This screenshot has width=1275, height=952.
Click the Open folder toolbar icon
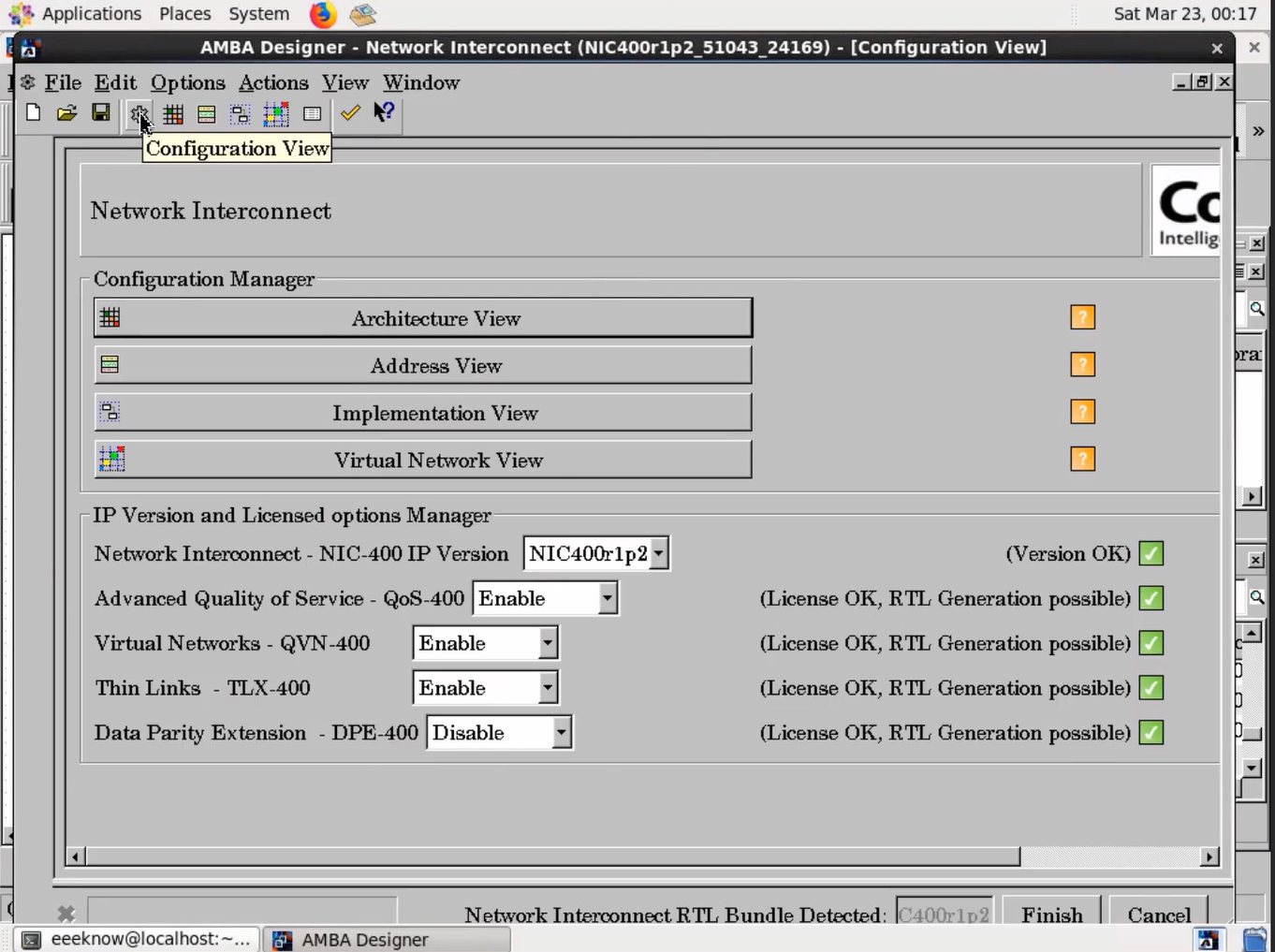66,113
